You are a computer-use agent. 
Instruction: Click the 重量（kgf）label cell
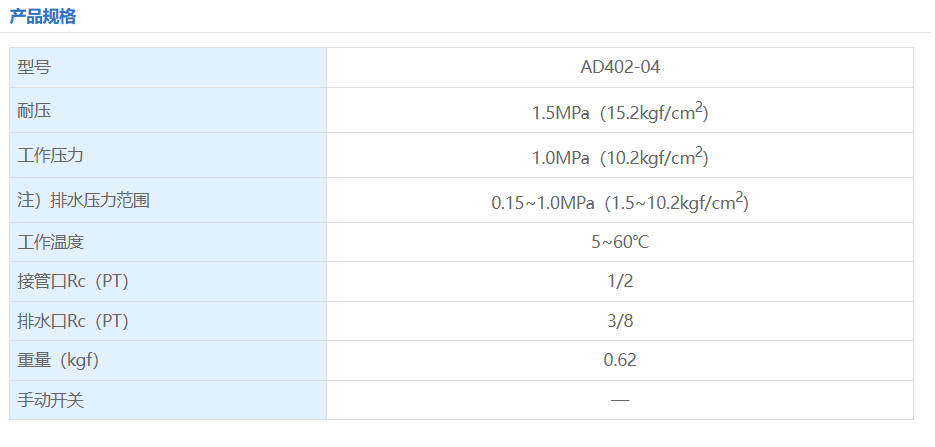pos(58,360)
